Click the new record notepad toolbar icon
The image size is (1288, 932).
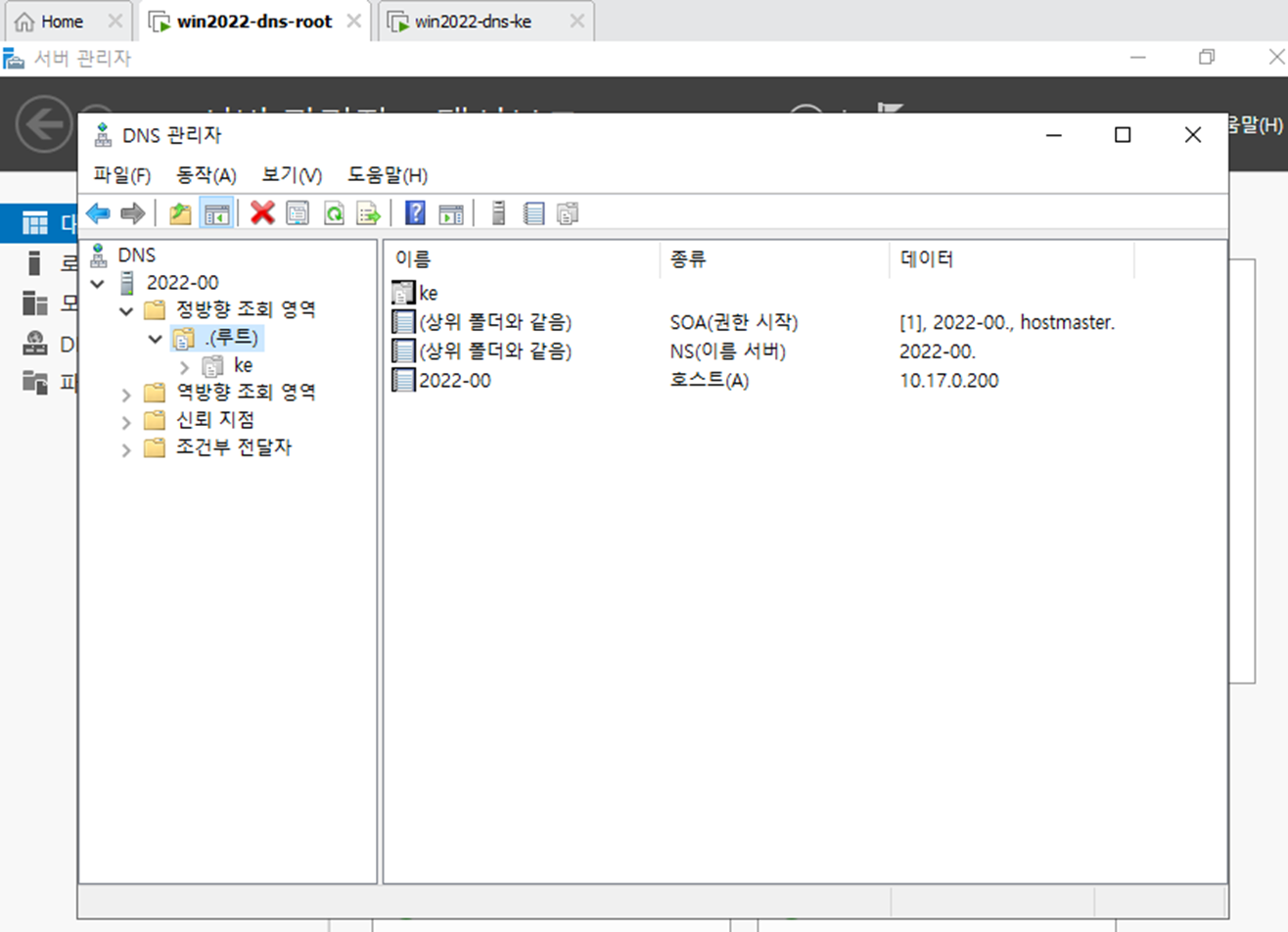click(533, 212)
